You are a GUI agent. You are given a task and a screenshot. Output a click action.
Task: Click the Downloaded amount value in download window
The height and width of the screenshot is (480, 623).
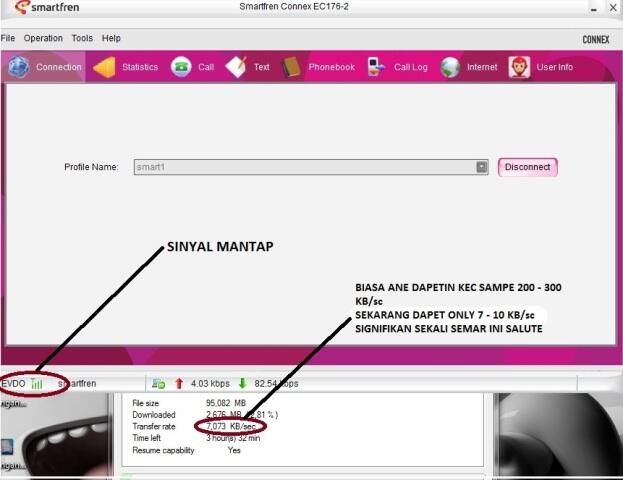(242, 415)
